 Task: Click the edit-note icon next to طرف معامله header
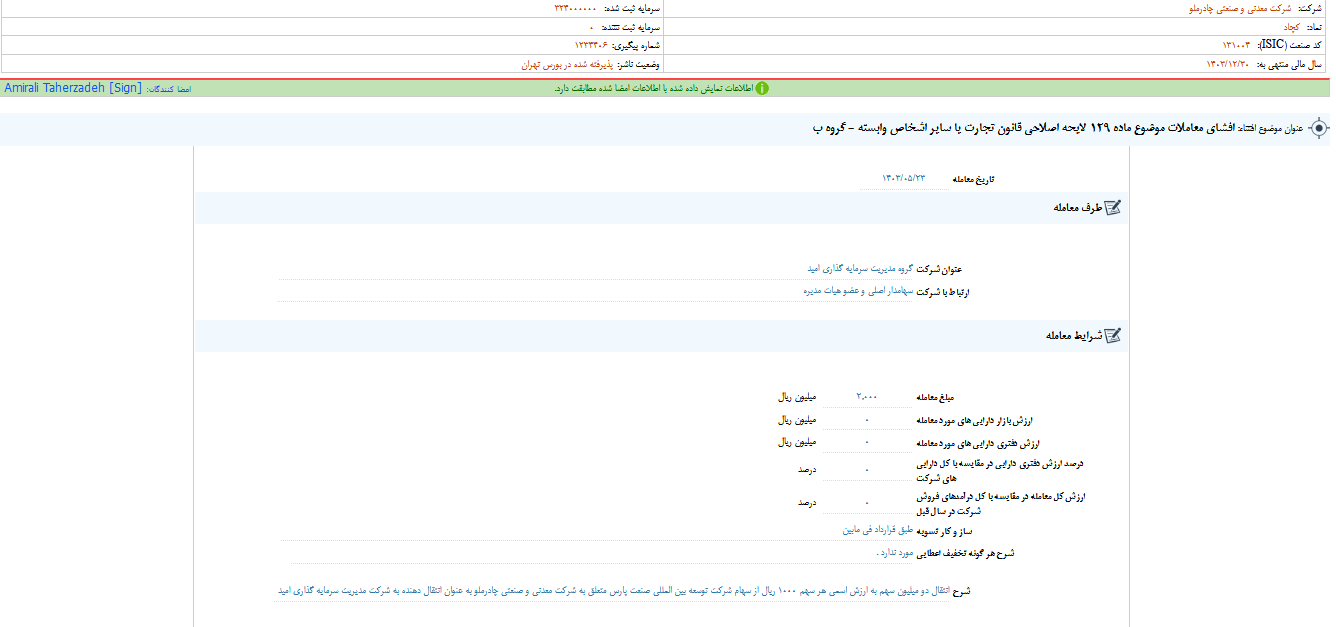click(x=1113, y=208)
